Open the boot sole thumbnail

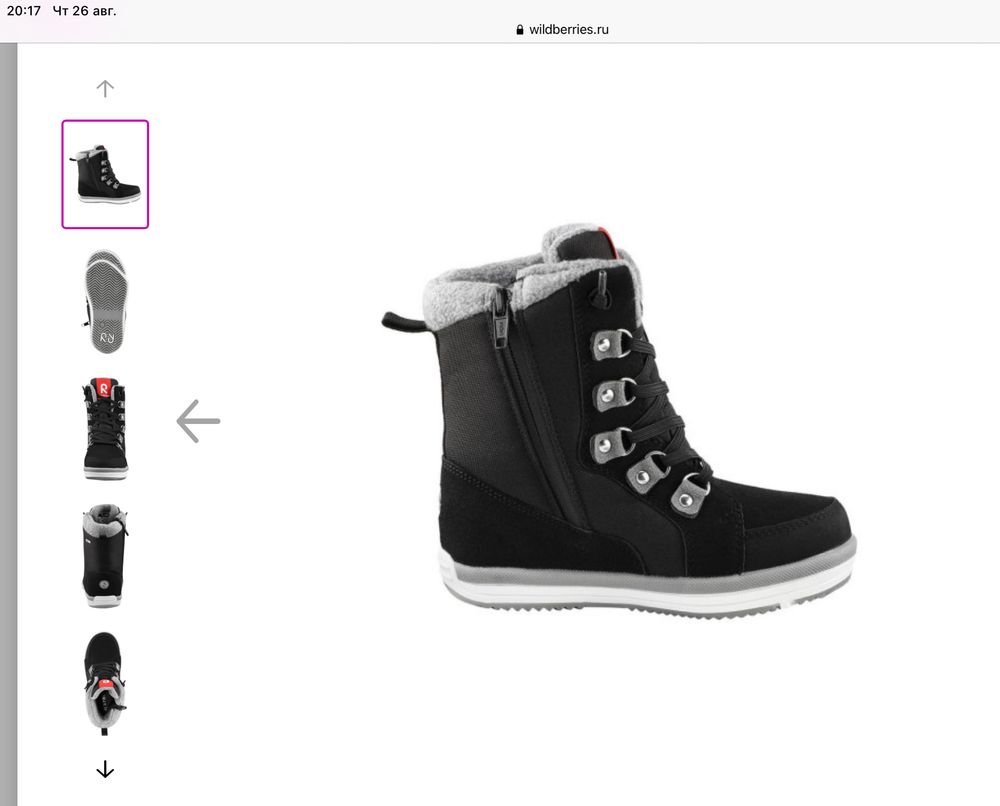106,302
